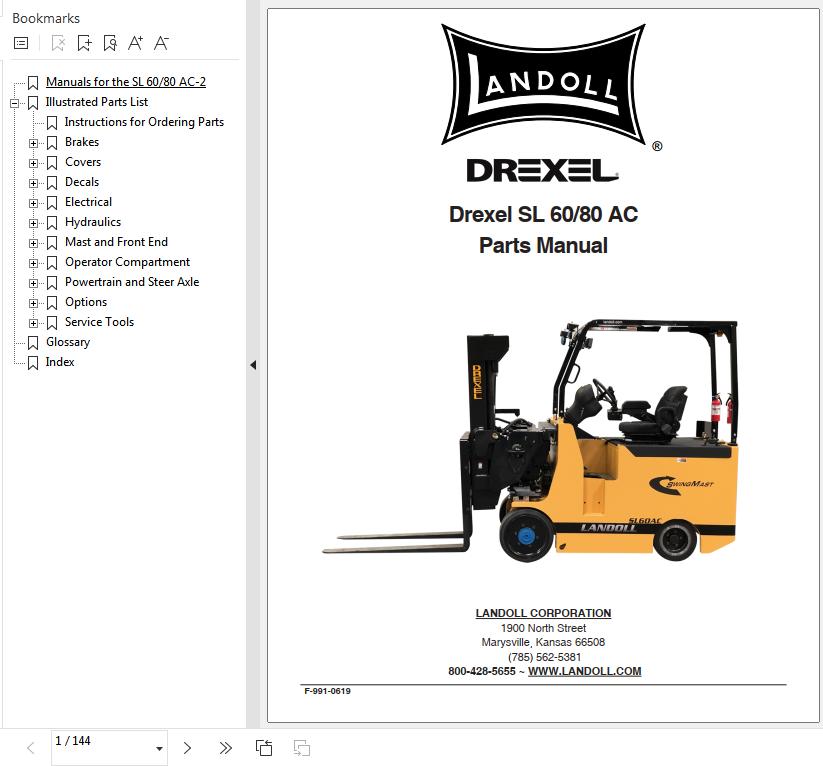Click the find current bookmark icon
Screen dimensions: 823x766
click(x=110, y=43)
